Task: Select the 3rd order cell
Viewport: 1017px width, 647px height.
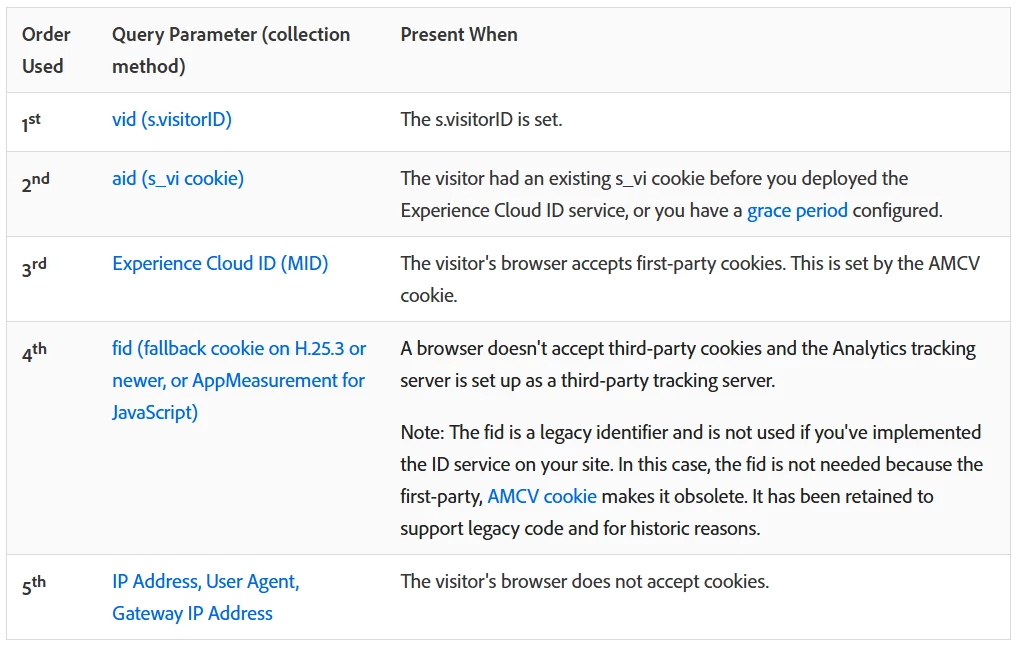Action: tap(34, 265)
